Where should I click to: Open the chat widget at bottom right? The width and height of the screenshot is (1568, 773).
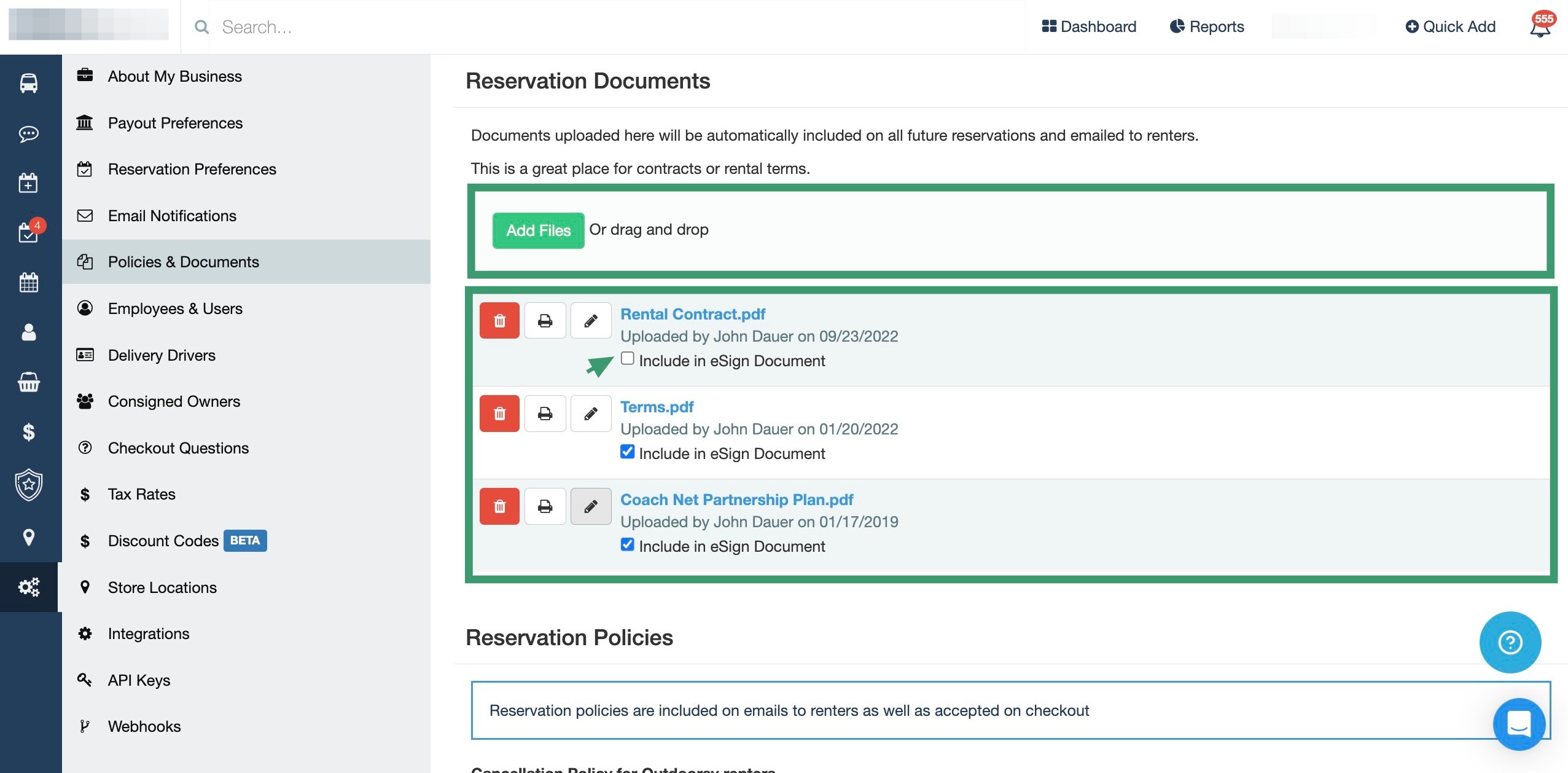[x=1519, y=723]
